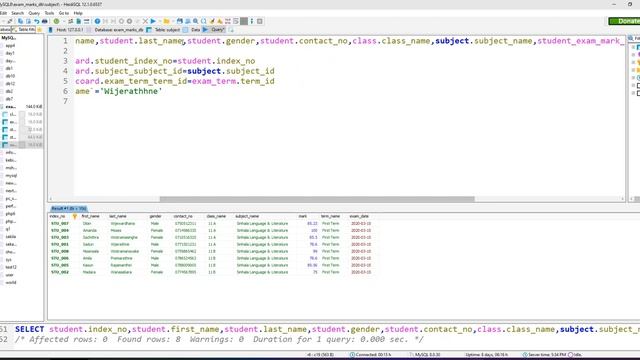
Task: Select the user database in the tree
Action: coord(9,275)
